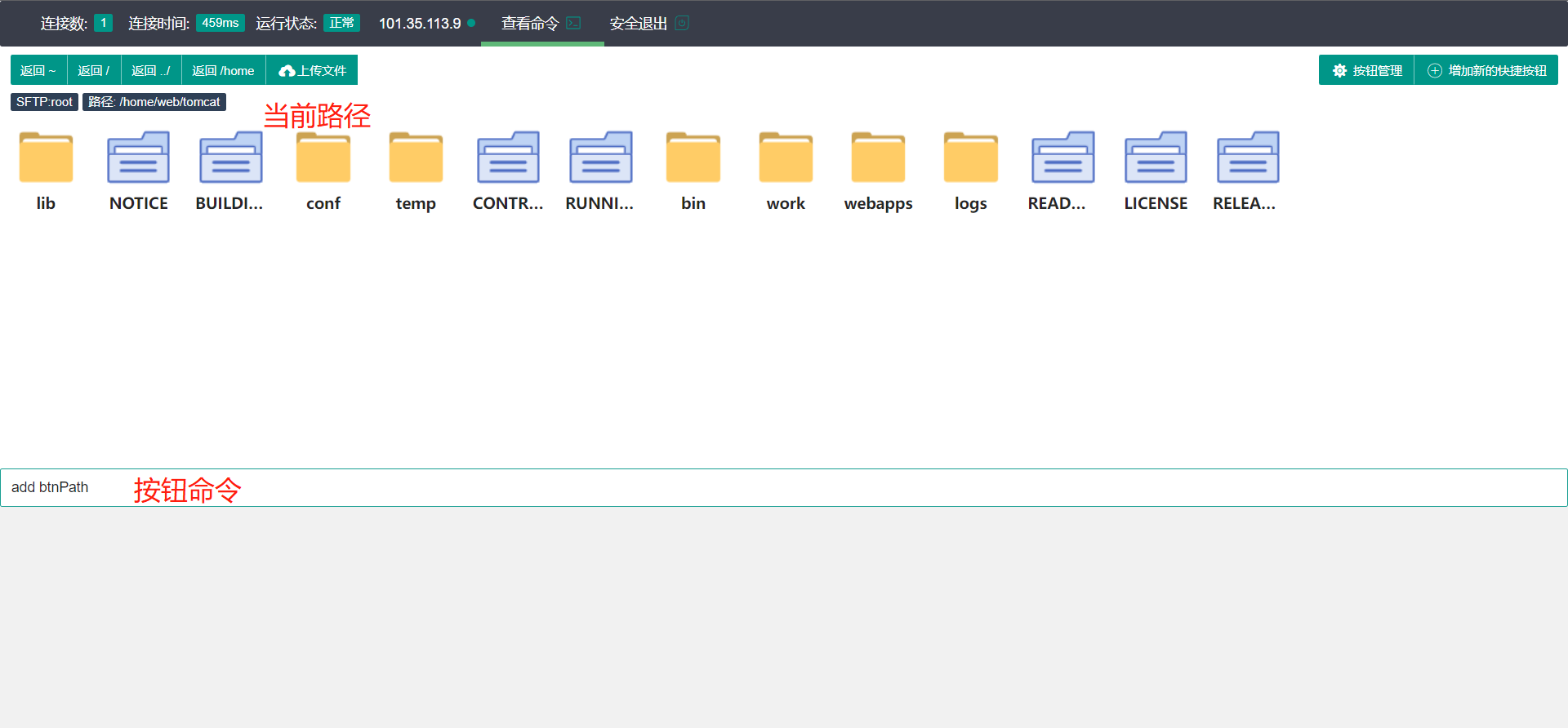Click the logs folder name label
1568x728 pixels.
coord(971,203)
